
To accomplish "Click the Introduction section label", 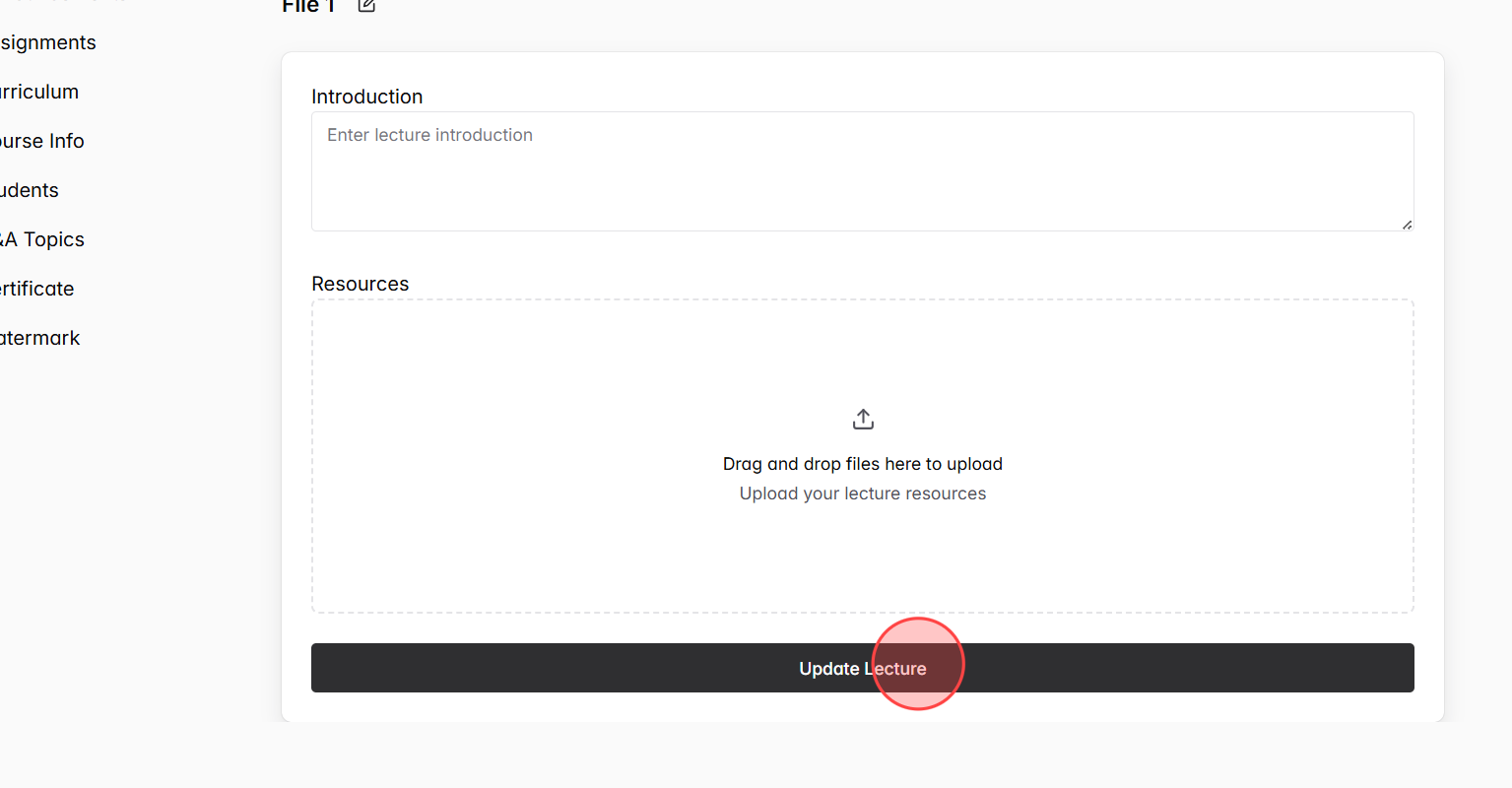I will 366,96.
